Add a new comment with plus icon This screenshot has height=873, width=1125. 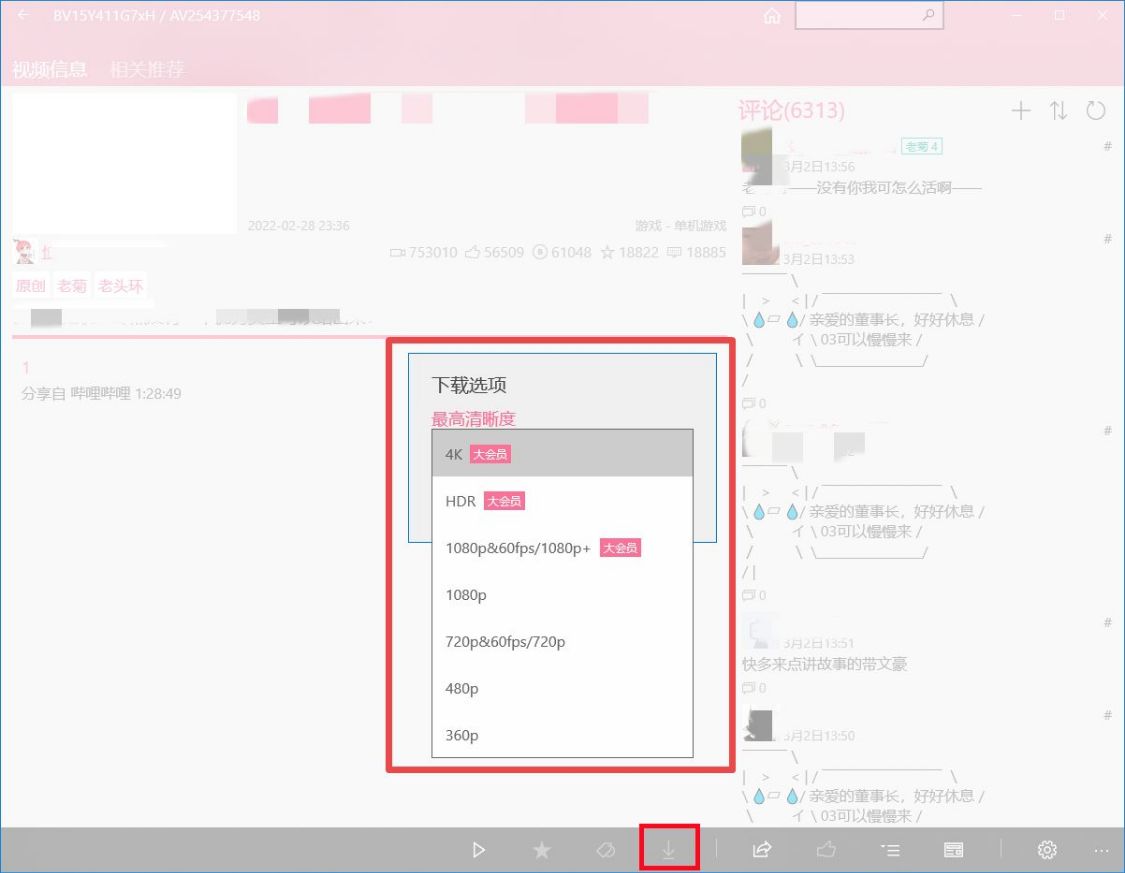[x=1020, y=110]
